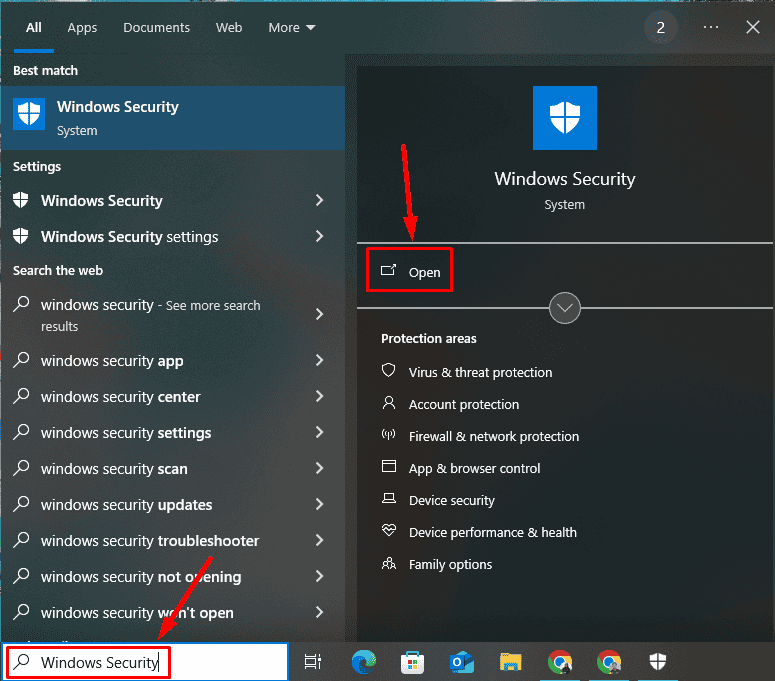Click the Windows Security shield taskbar icon
This screenshot has height=681, width=775.
tap(657, 661)
